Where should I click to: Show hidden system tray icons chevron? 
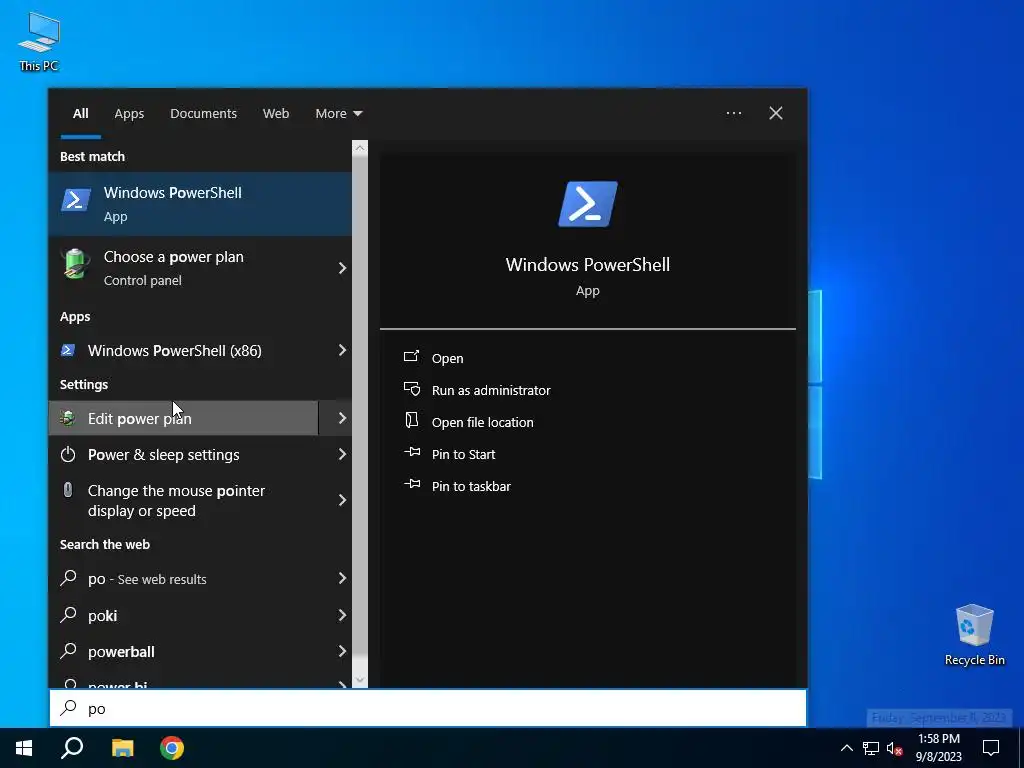(x=846, y=748)
